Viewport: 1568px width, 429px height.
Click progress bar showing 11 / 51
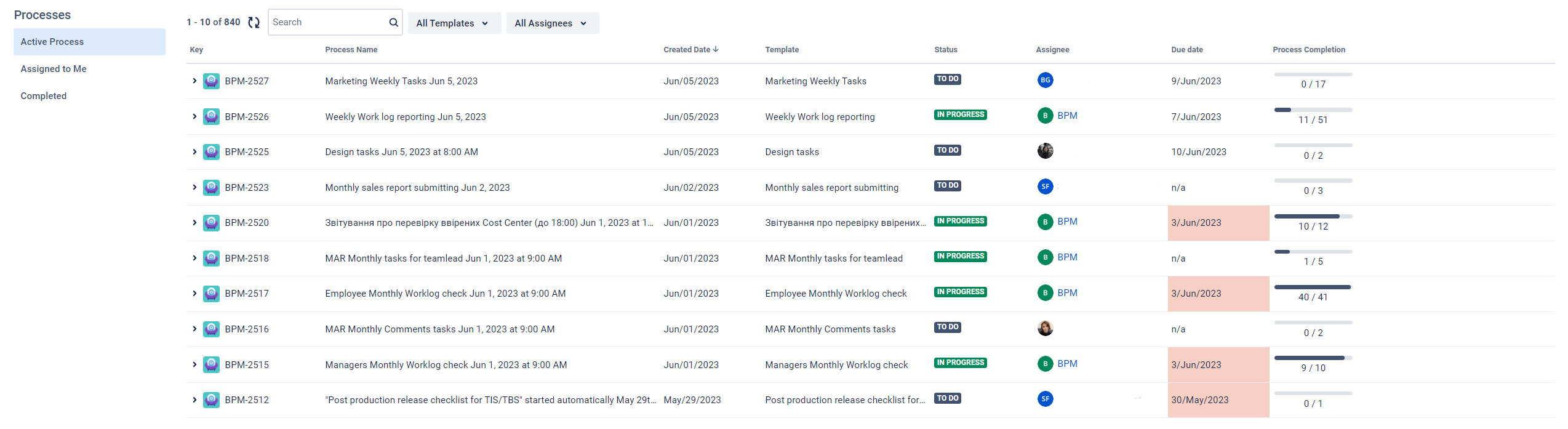coord(1313,110)
